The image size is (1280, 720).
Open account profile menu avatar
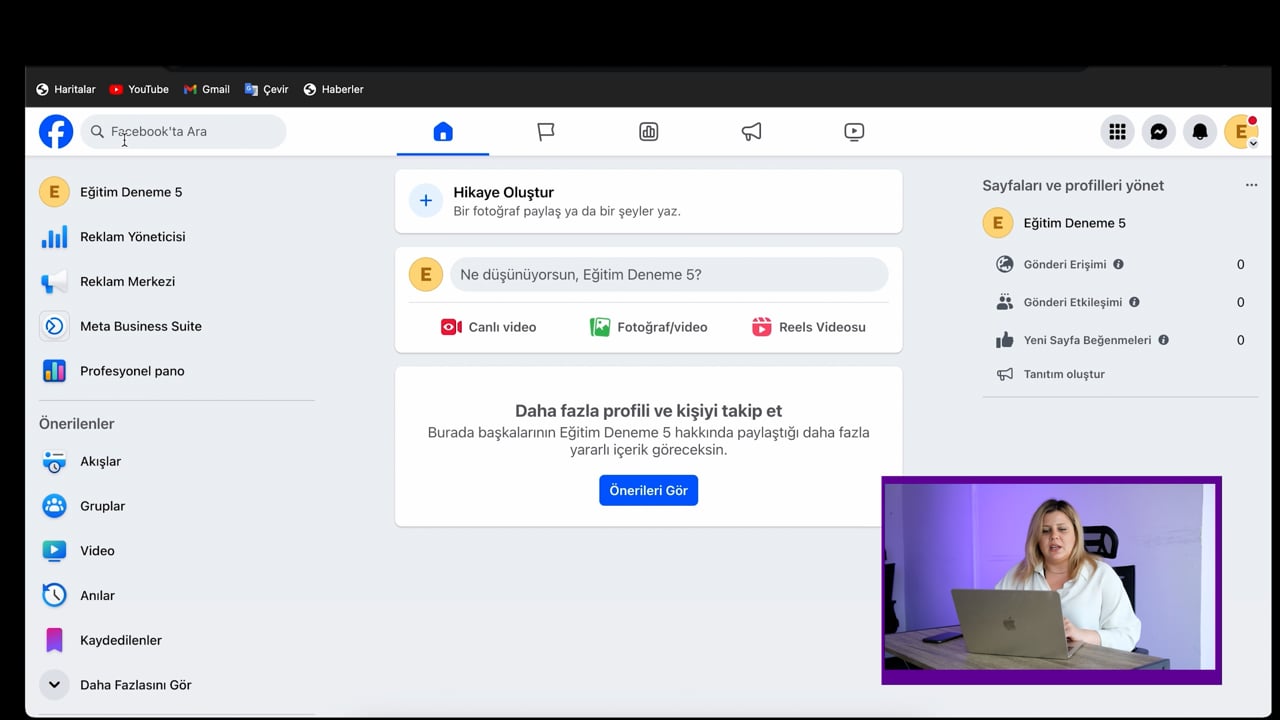[x=1241, y=131]
